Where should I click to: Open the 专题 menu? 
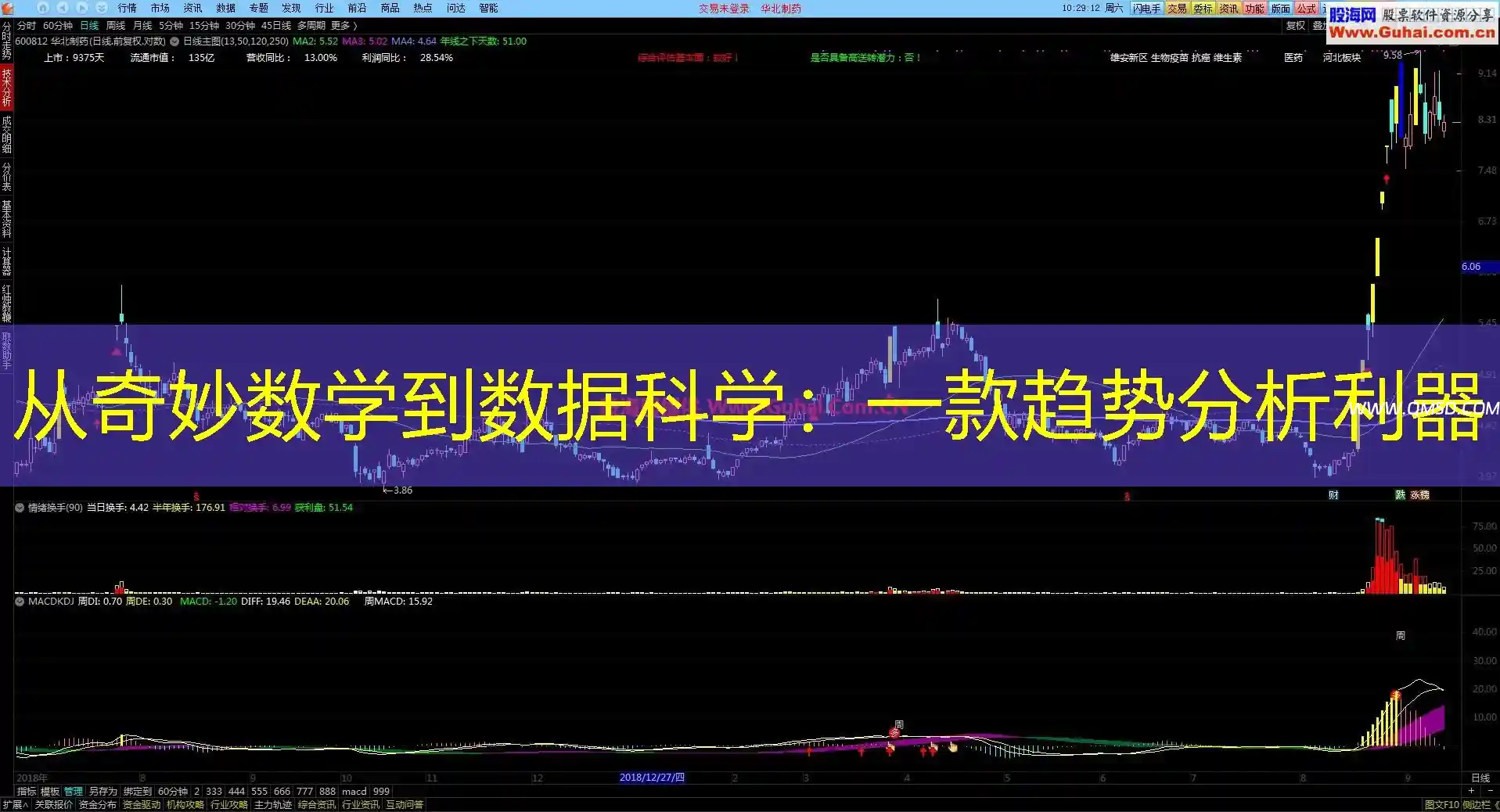click(259, 8)
